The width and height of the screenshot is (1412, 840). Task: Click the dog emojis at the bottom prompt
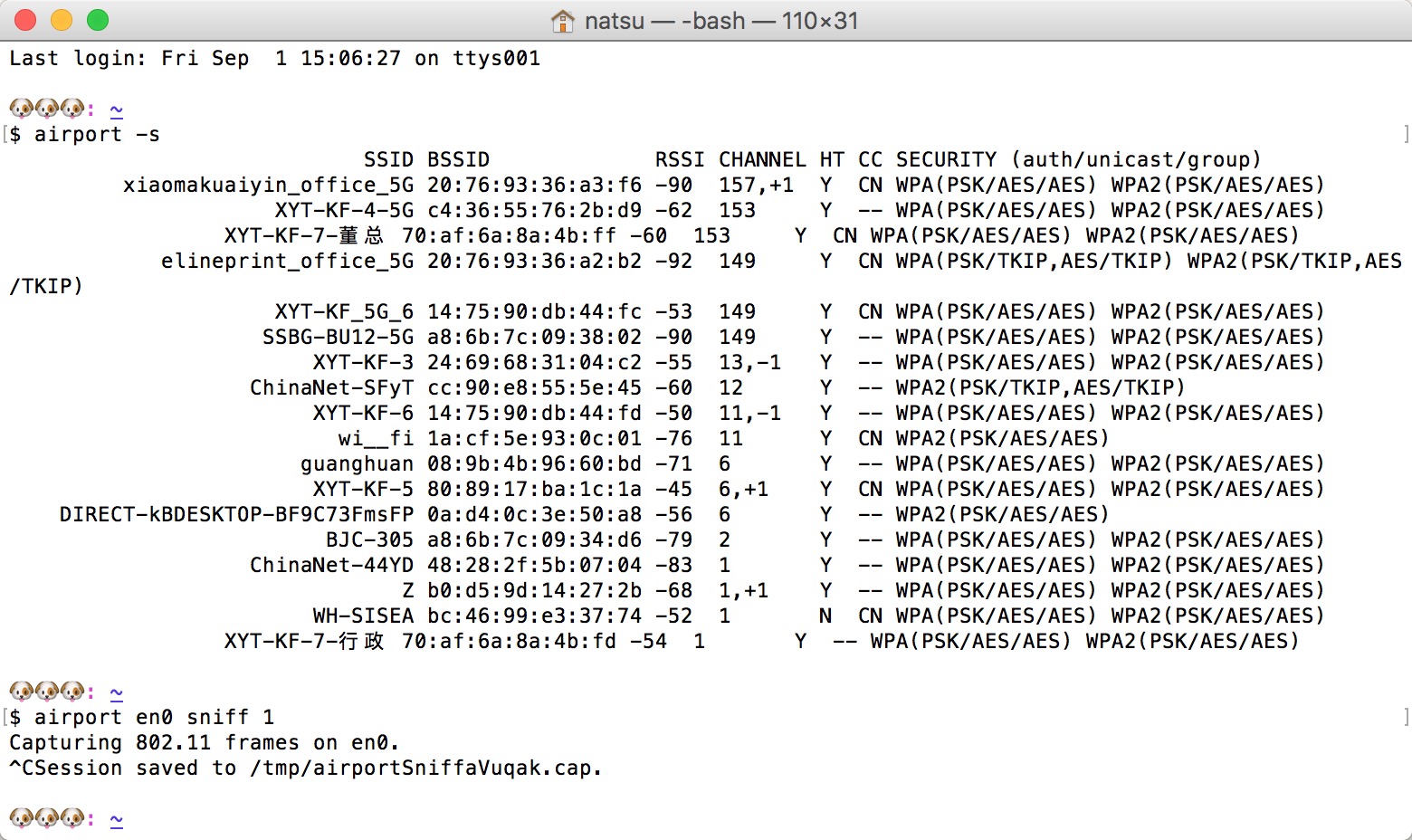pyautogui.click(x=47, y=819)
